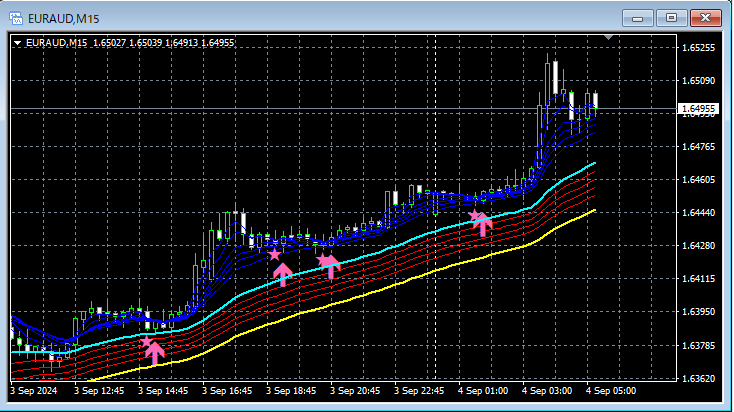Click the 1.64115 price scale label

698,279
